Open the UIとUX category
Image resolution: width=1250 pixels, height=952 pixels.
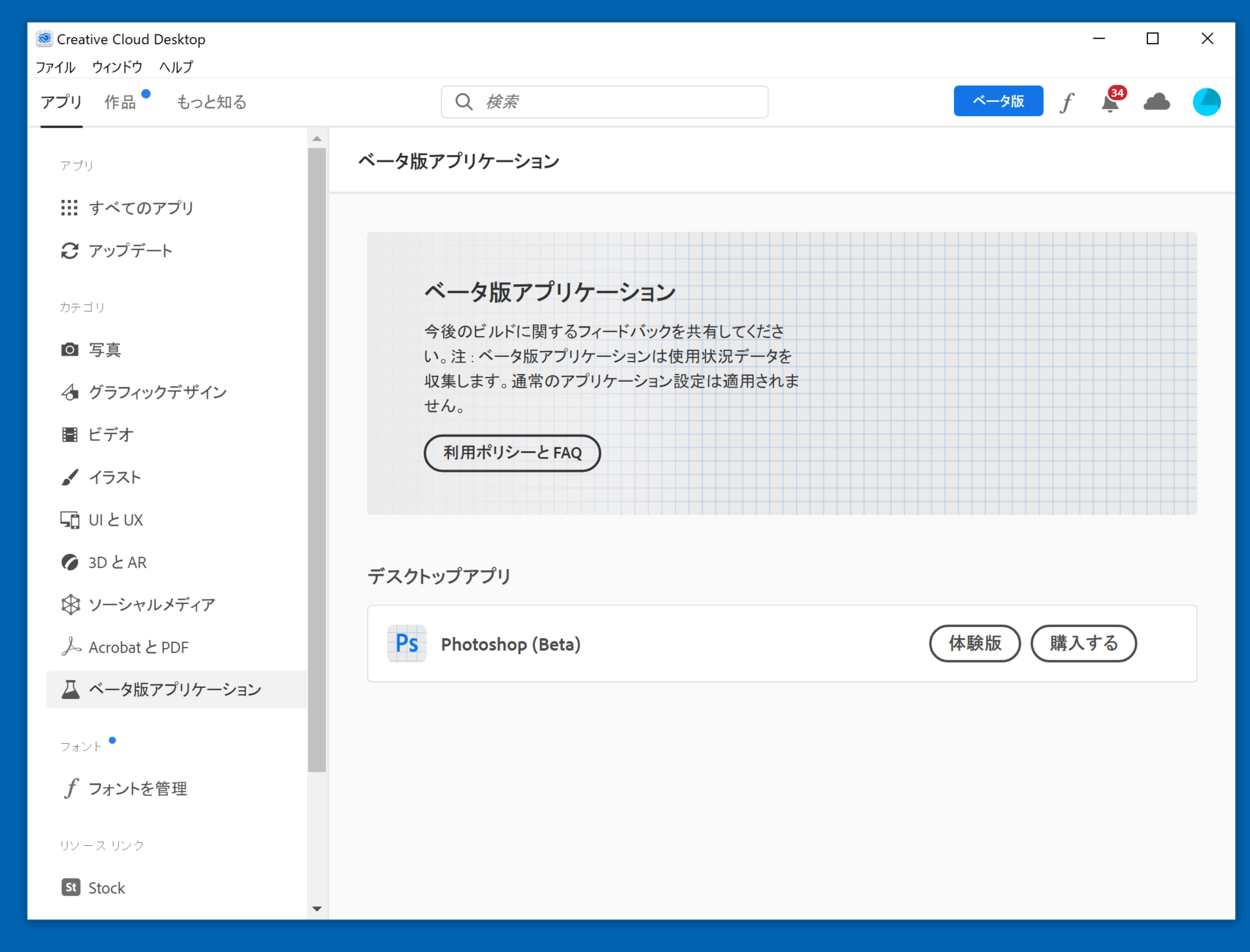[x=116, y=520]
